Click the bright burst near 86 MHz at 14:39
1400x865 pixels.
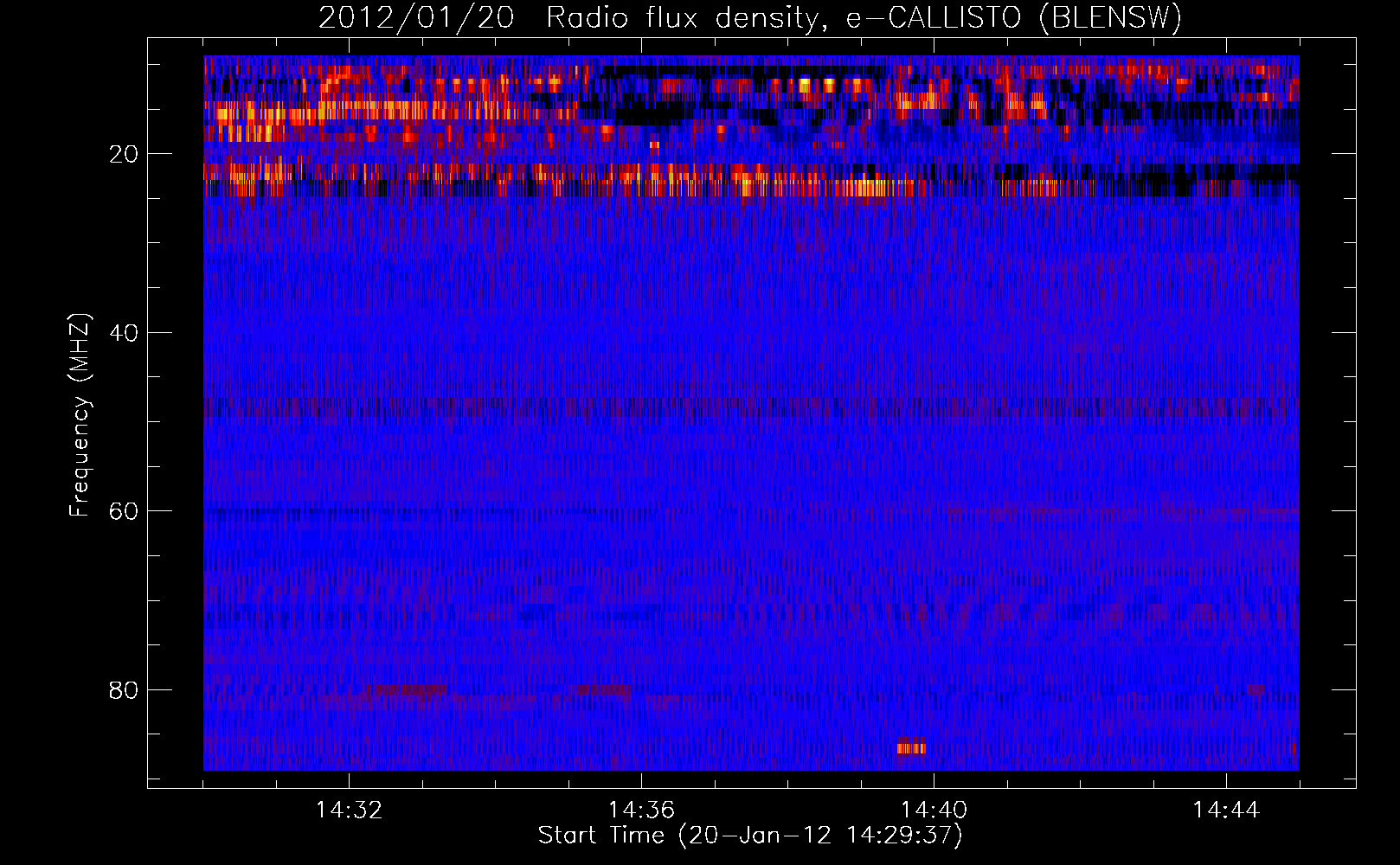911,746
